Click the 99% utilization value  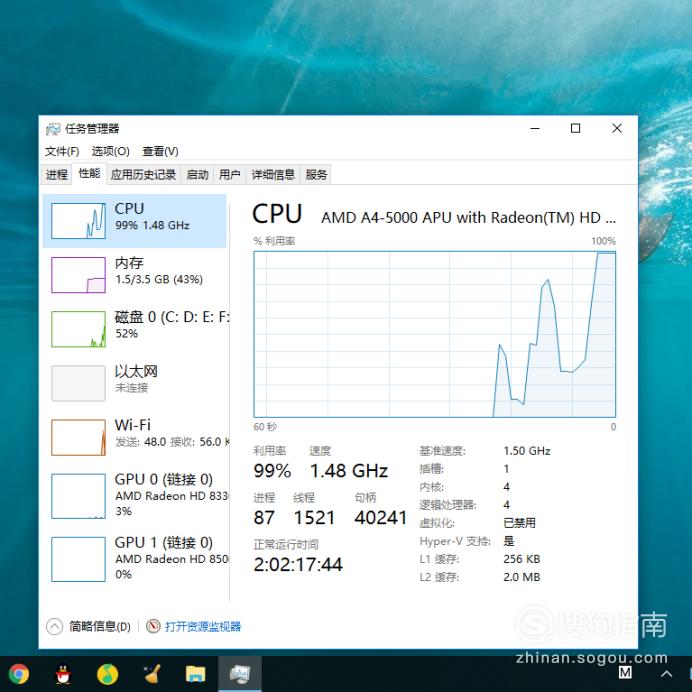(x=272, y=471)
